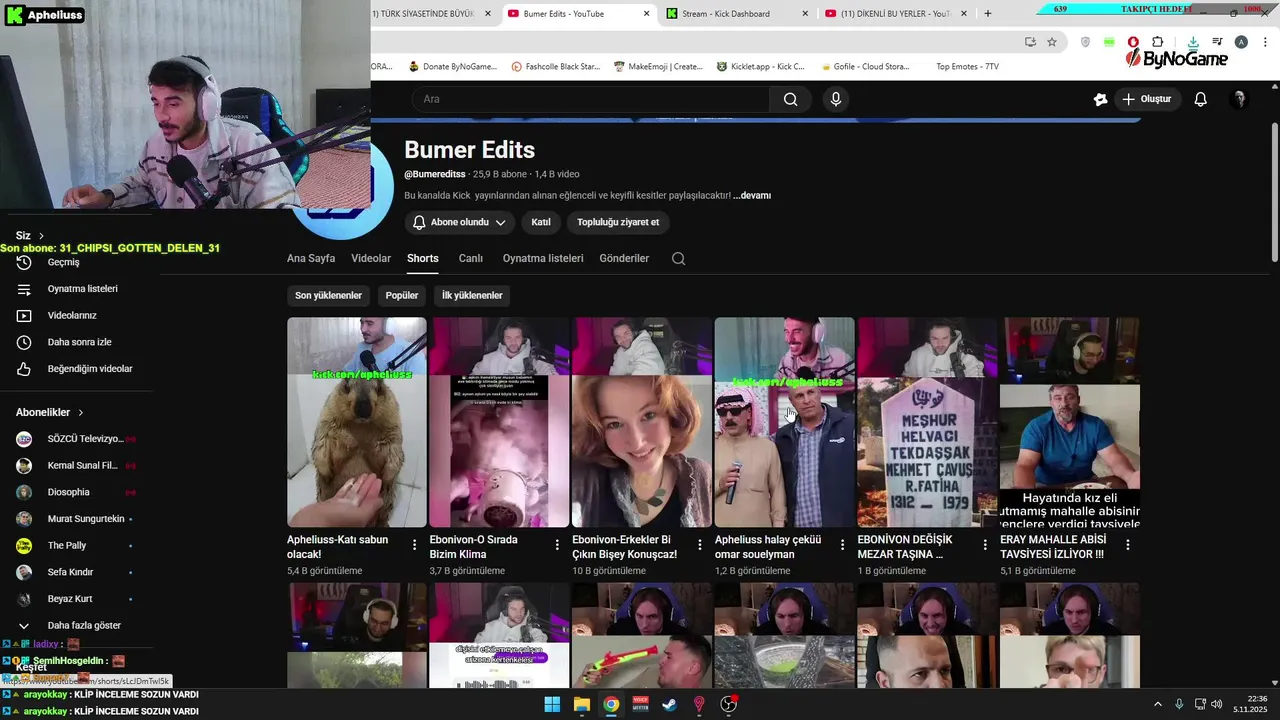This screenshot has width=1280, height=720.
Task: Open options for Ebonivon-O Sırada Bizim Klima
Action: (557, 545)
